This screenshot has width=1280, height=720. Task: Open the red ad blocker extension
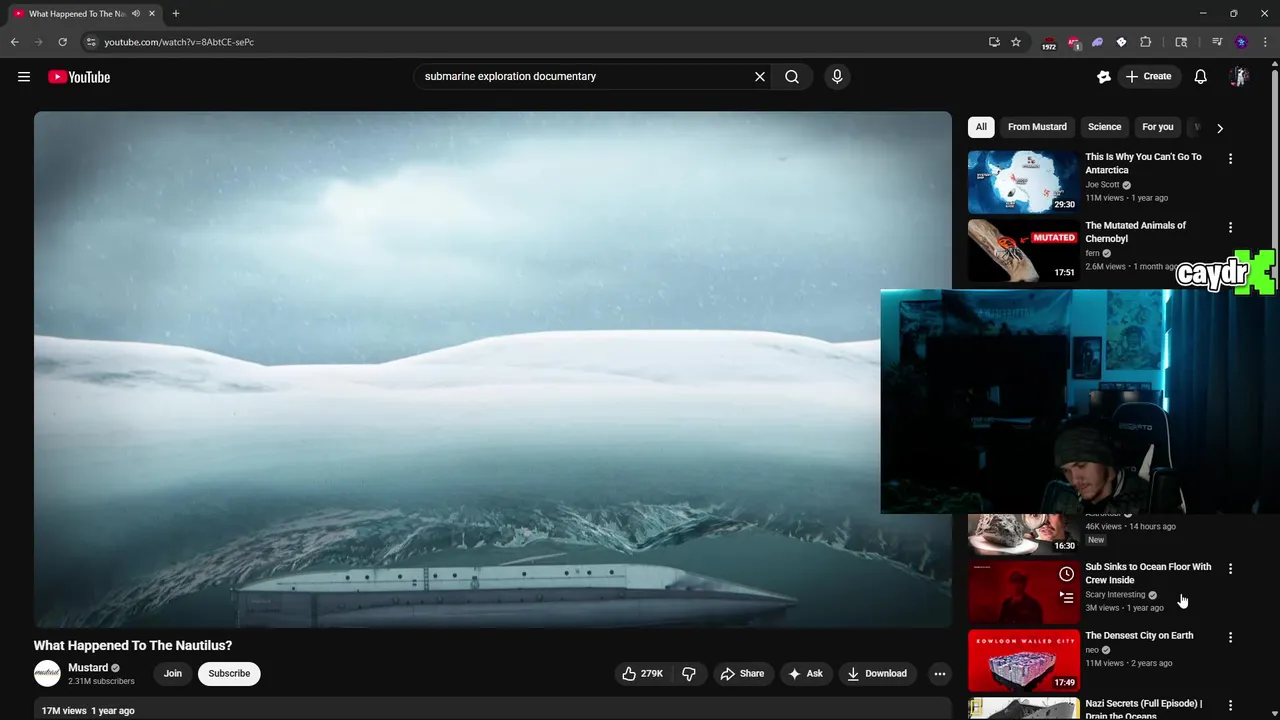1073,43
